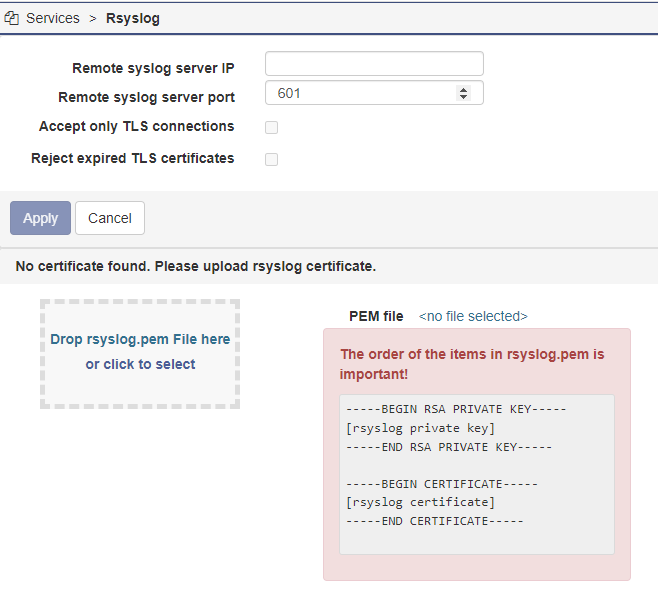Tick Reject expired TLS certificates checkbox

point(271,159)
